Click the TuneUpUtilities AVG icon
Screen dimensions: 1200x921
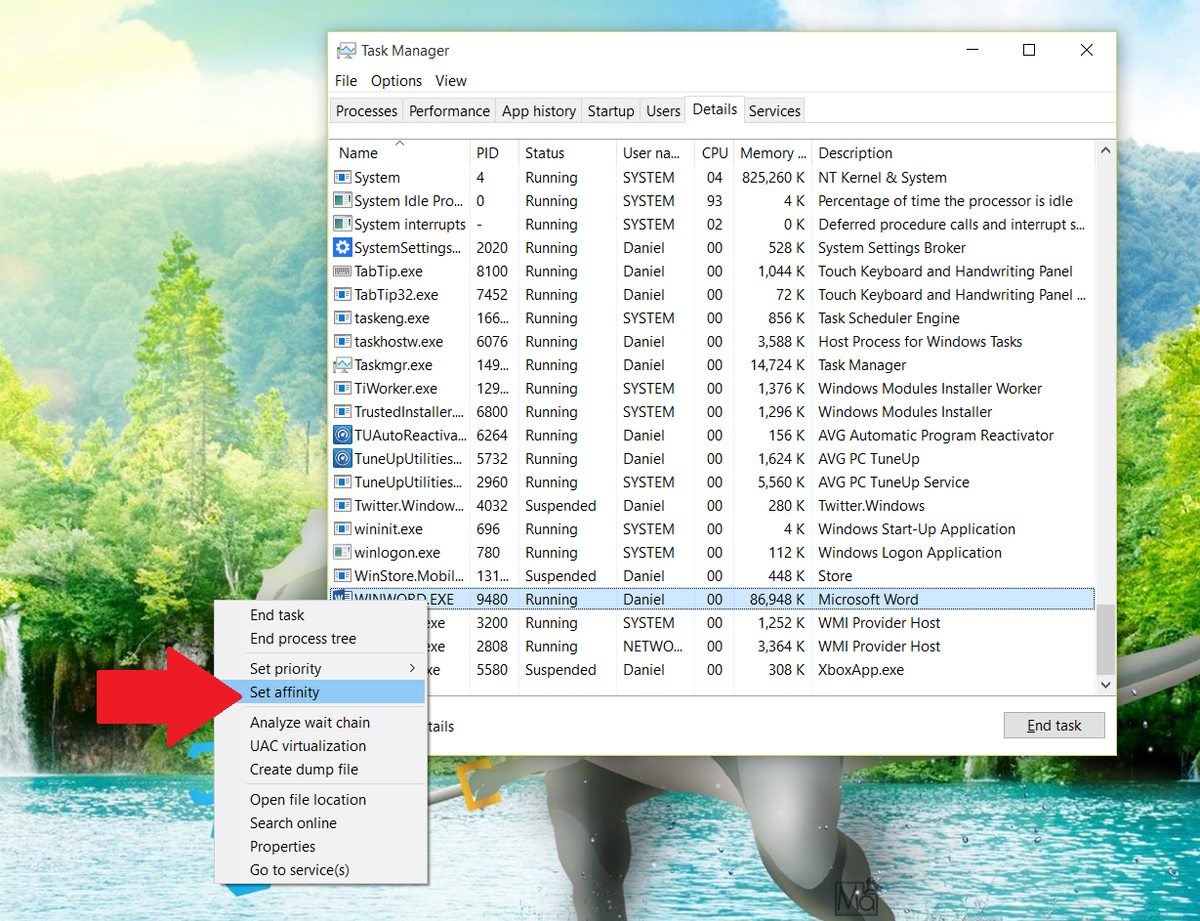(x=343, y=458)
